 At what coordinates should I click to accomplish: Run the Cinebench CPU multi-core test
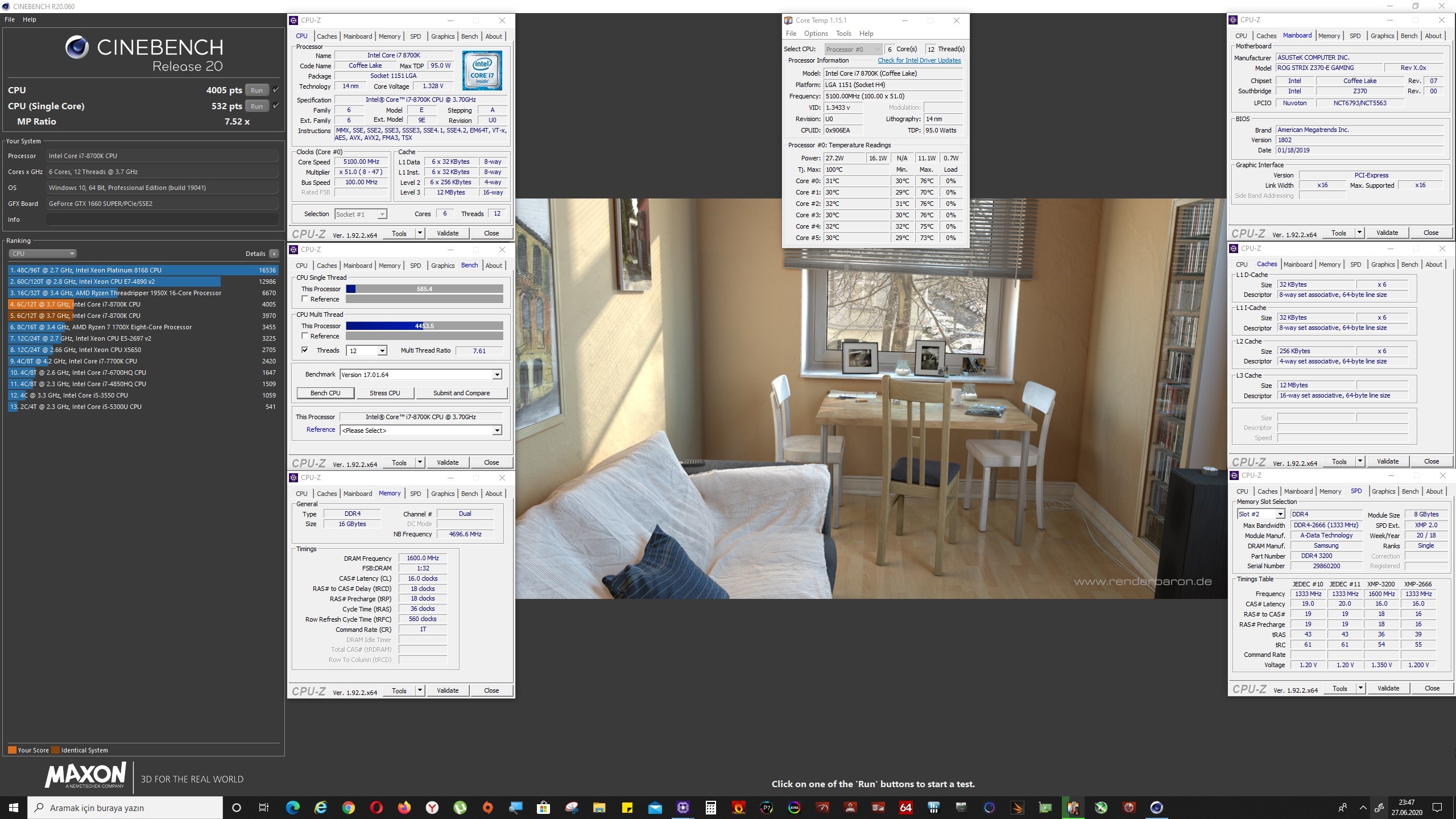[x=257, y=90]
